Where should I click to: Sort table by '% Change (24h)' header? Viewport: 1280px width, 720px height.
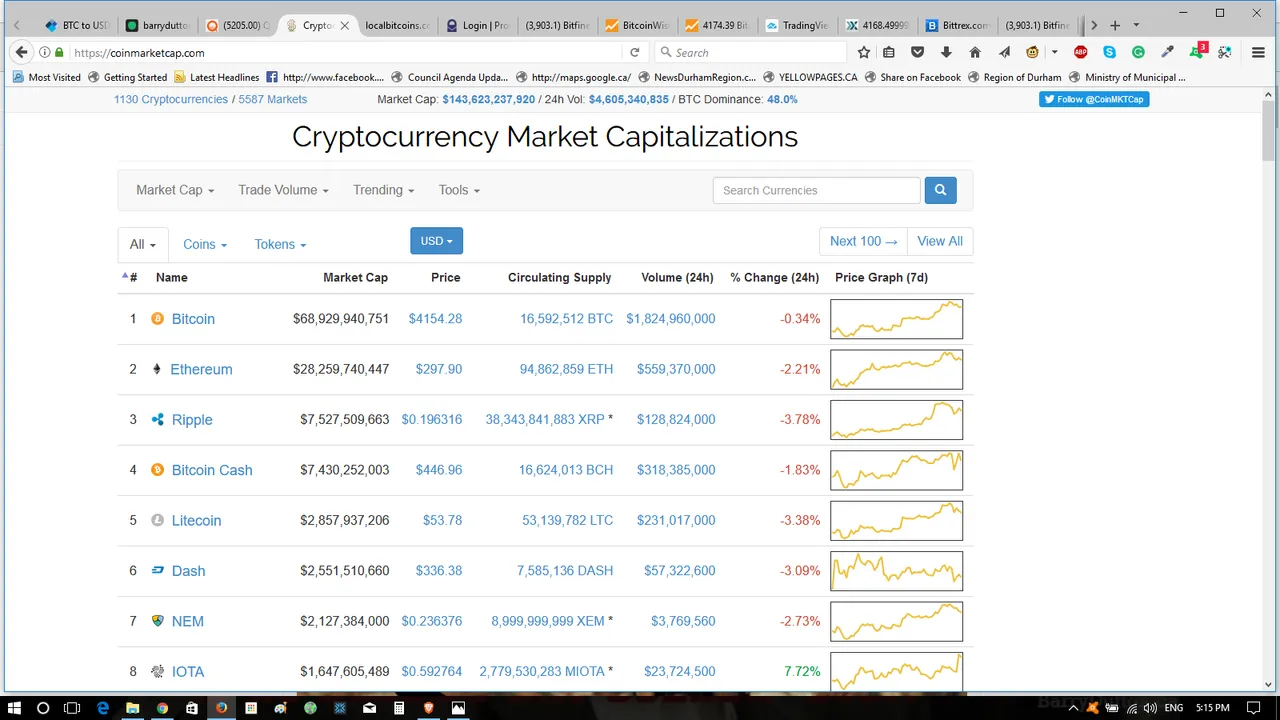774,277
